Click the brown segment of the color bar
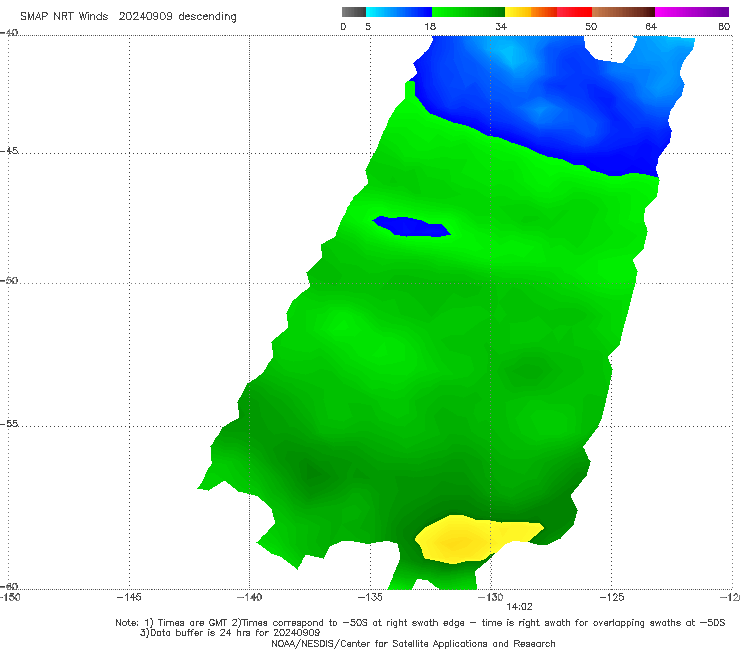 tap(623, 12)
